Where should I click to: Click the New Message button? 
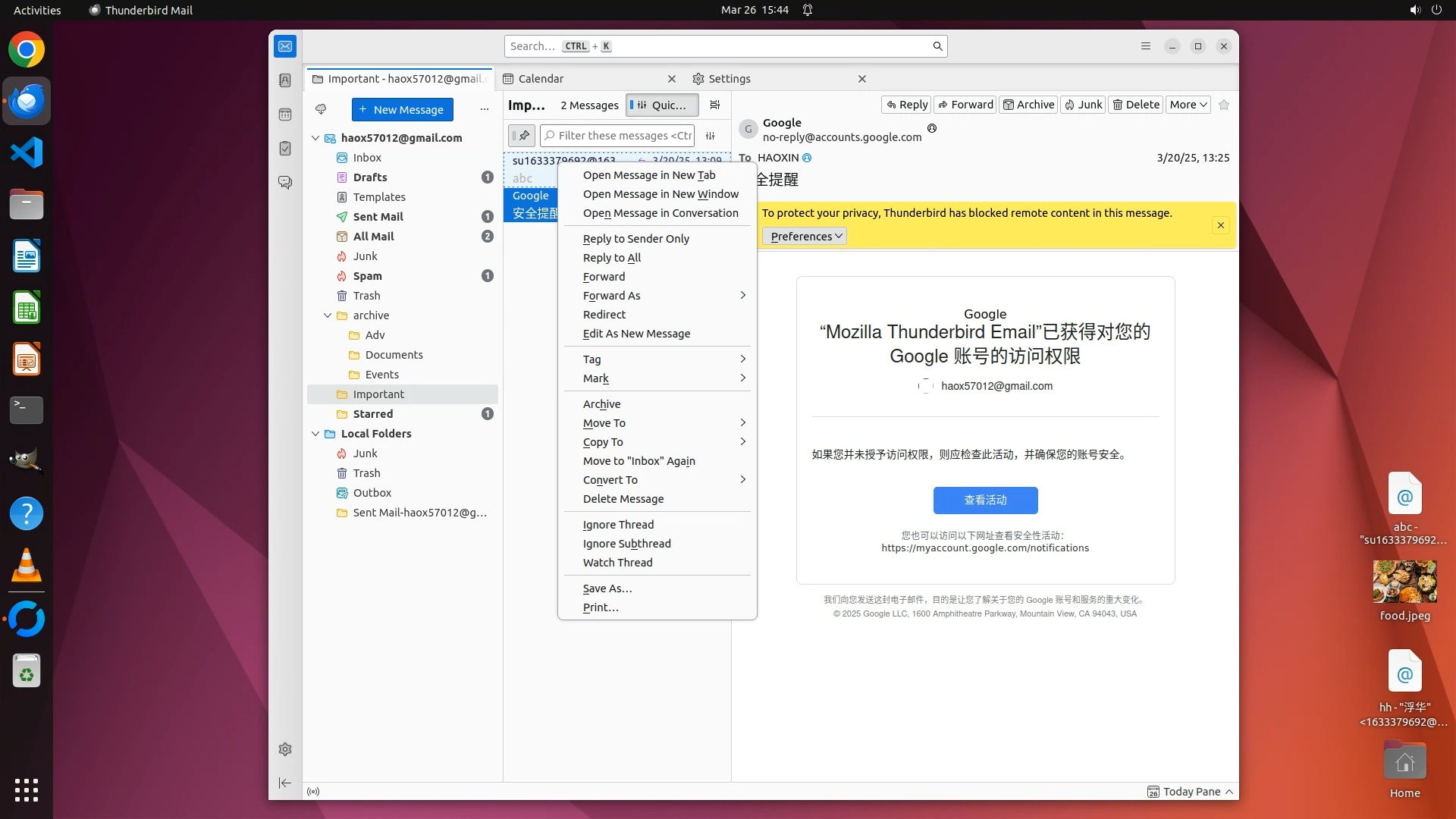point(402,109)
